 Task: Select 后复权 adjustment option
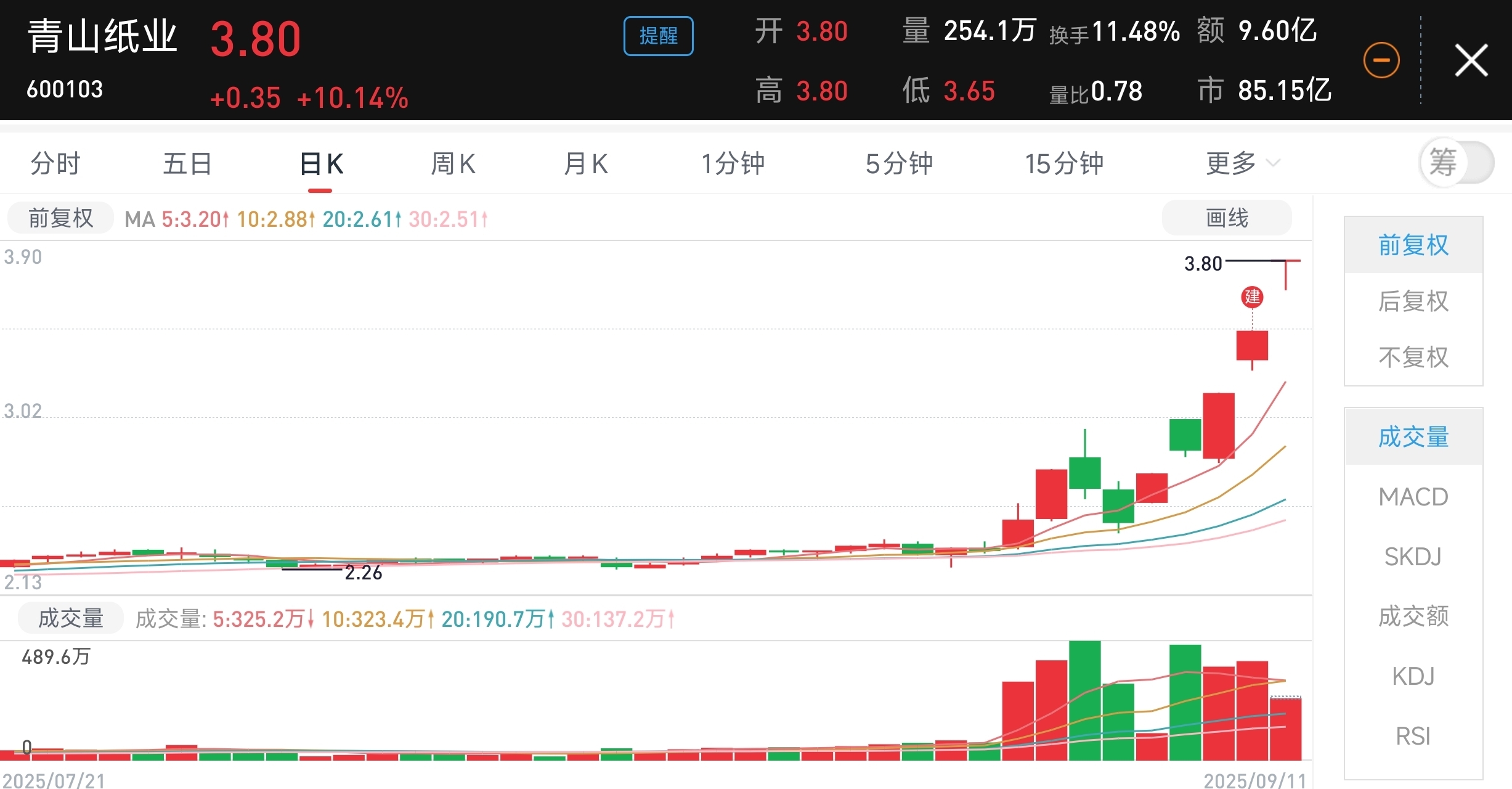(1413, 301)
